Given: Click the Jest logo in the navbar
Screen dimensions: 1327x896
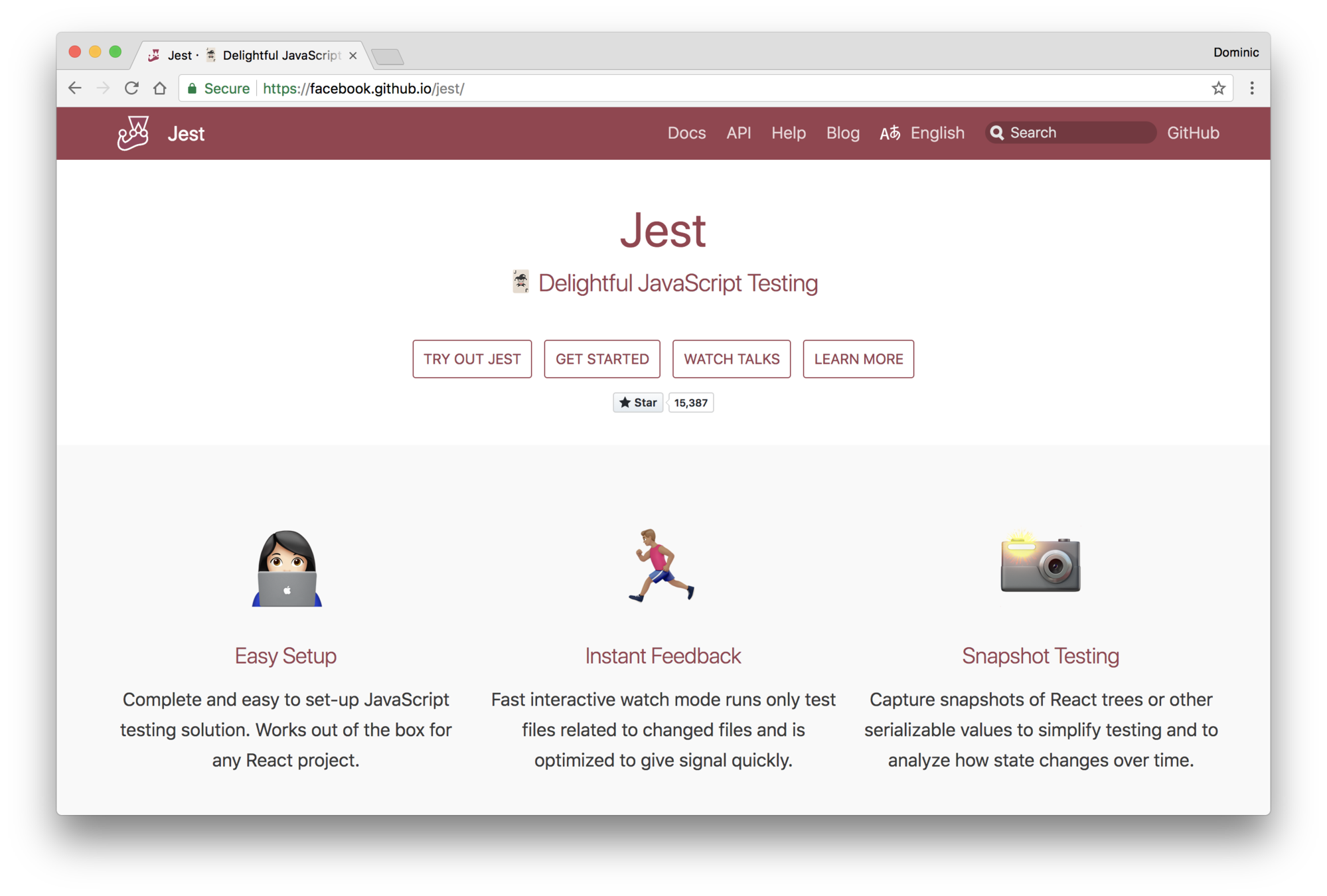Looking at the screenshot, I should (x=133, y=133).
